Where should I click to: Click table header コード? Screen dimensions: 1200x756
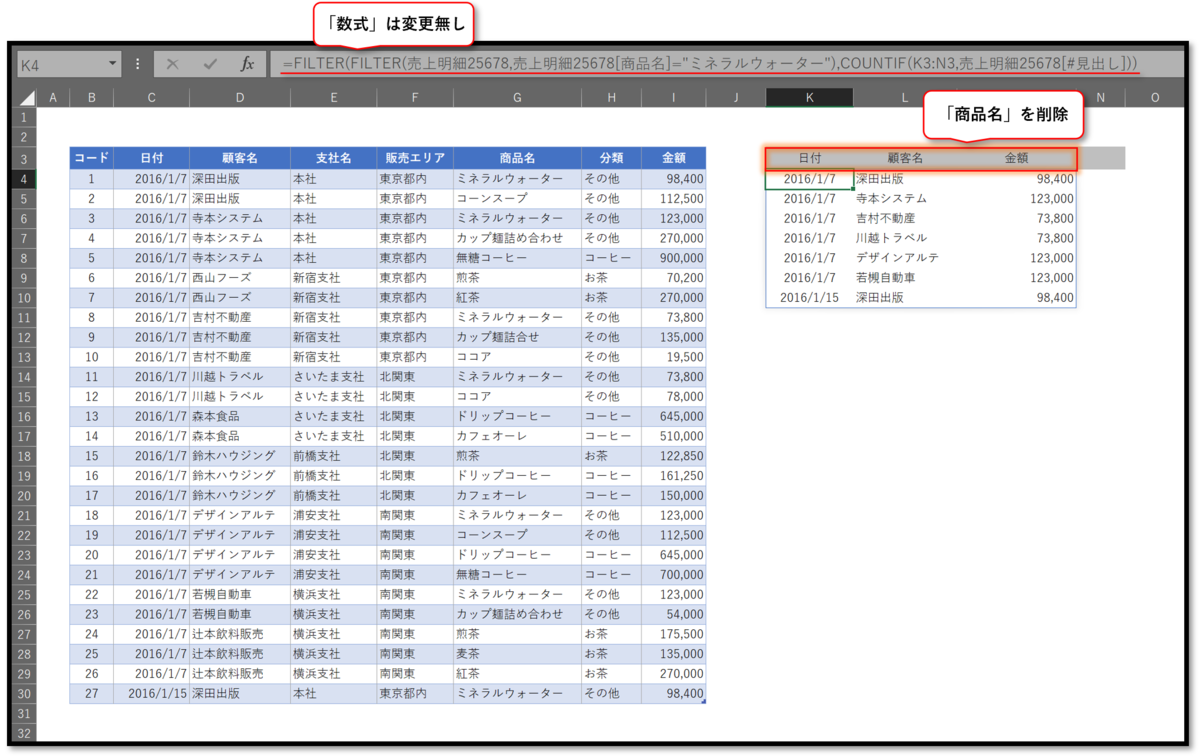[91, 158]
